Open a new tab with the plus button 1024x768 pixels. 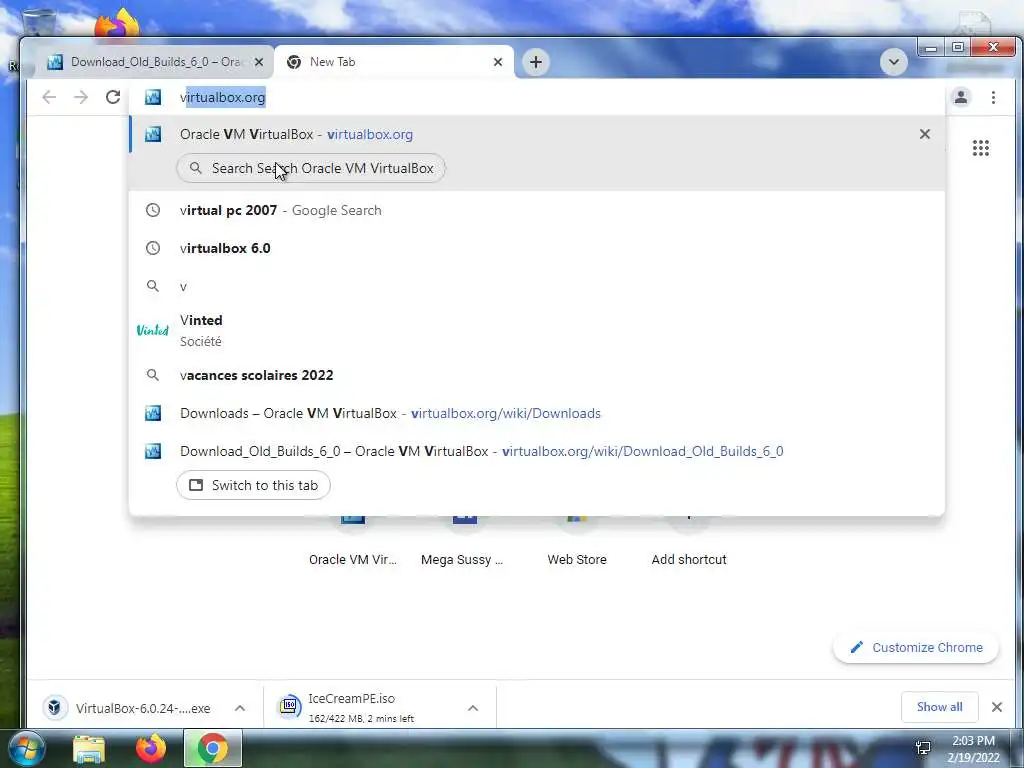point(536,62)
